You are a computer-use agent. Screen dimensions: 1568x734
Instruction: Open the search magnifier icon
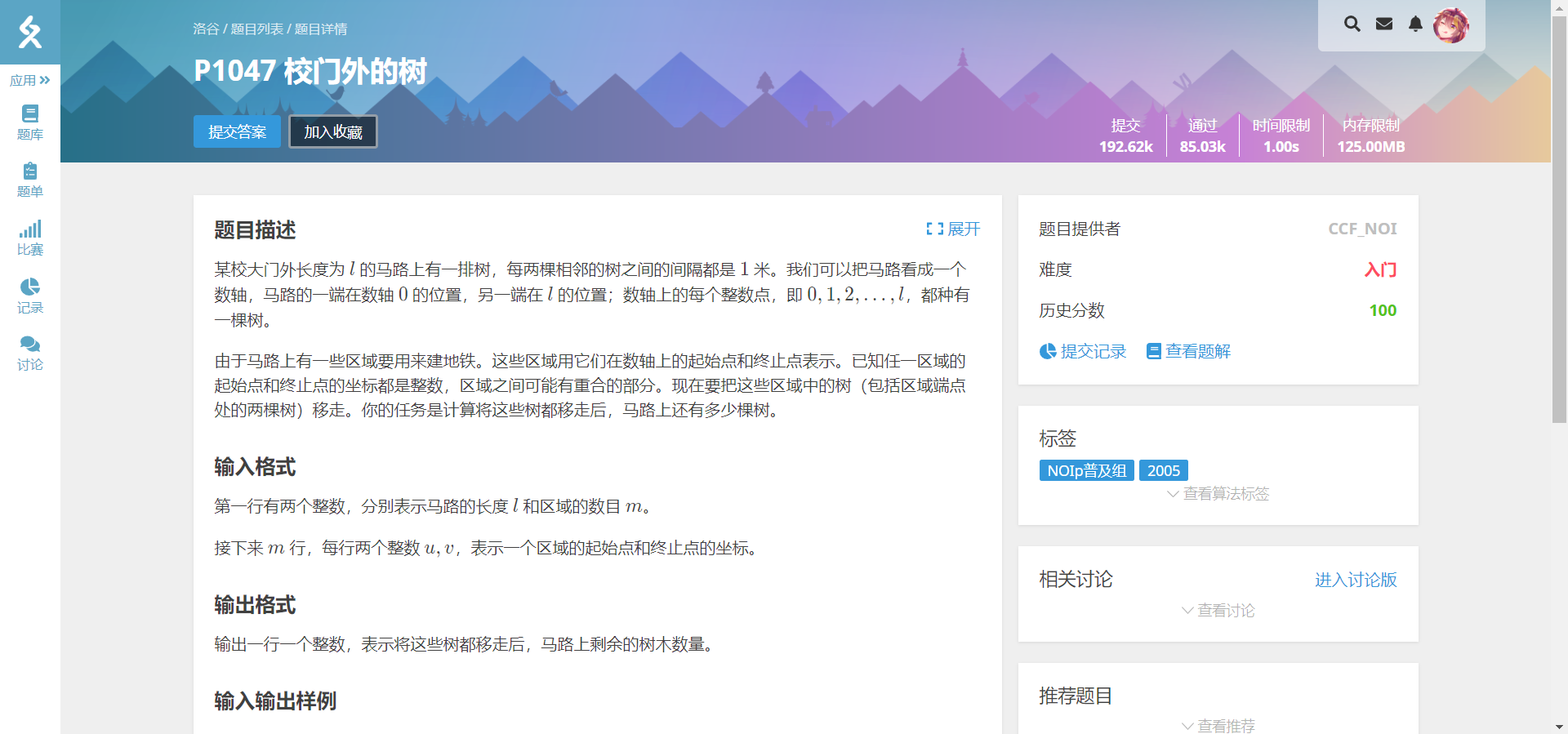[1352, 24]
